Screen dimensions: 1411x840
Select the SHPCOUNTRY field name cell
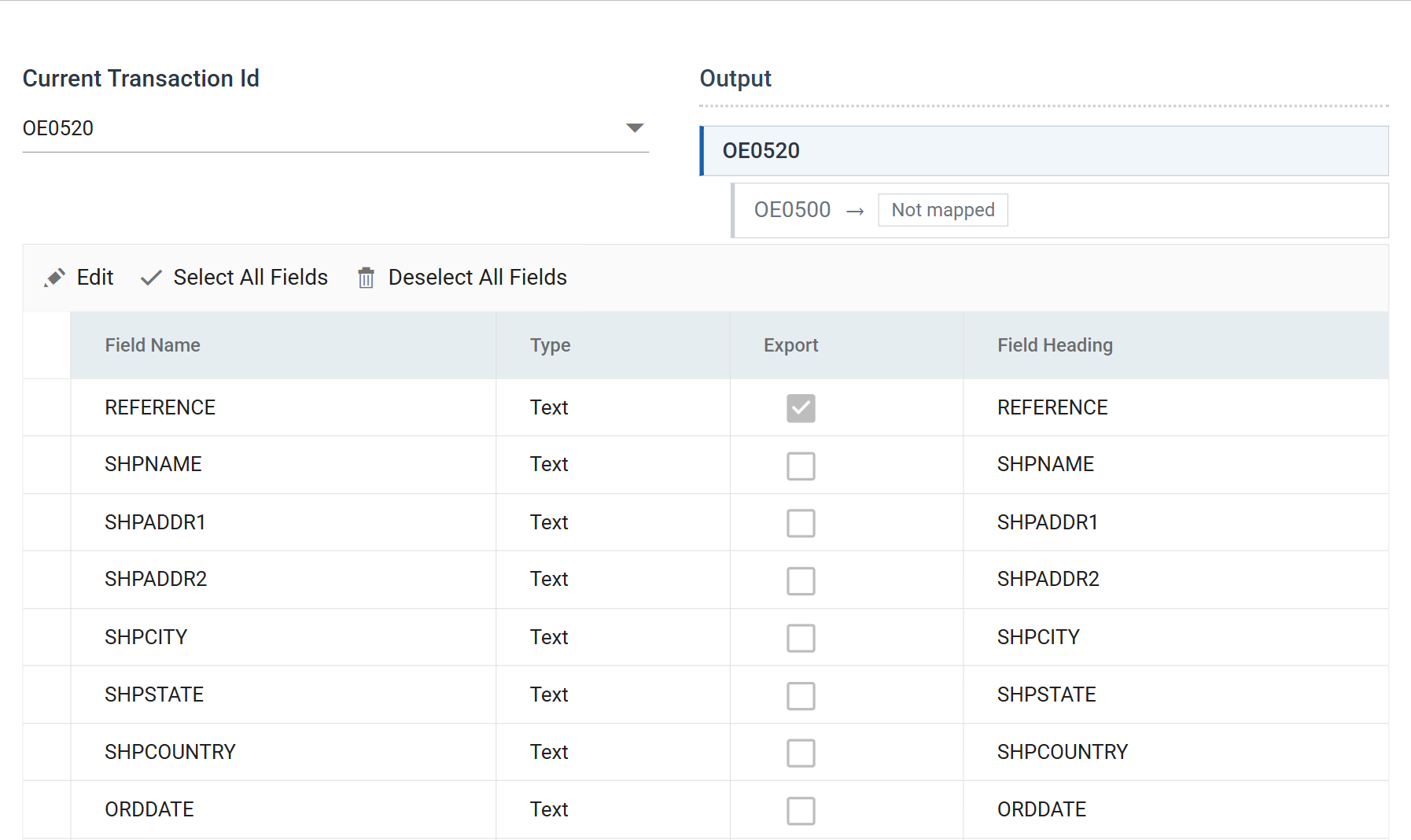(x=283, y=752)
